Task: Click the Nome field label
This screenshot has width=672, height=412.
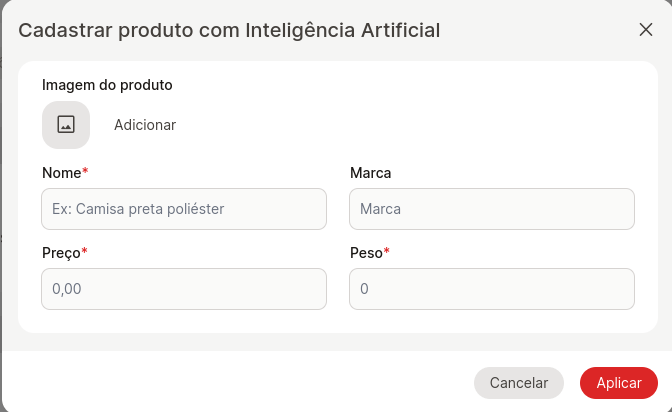Action: point(62,173)
